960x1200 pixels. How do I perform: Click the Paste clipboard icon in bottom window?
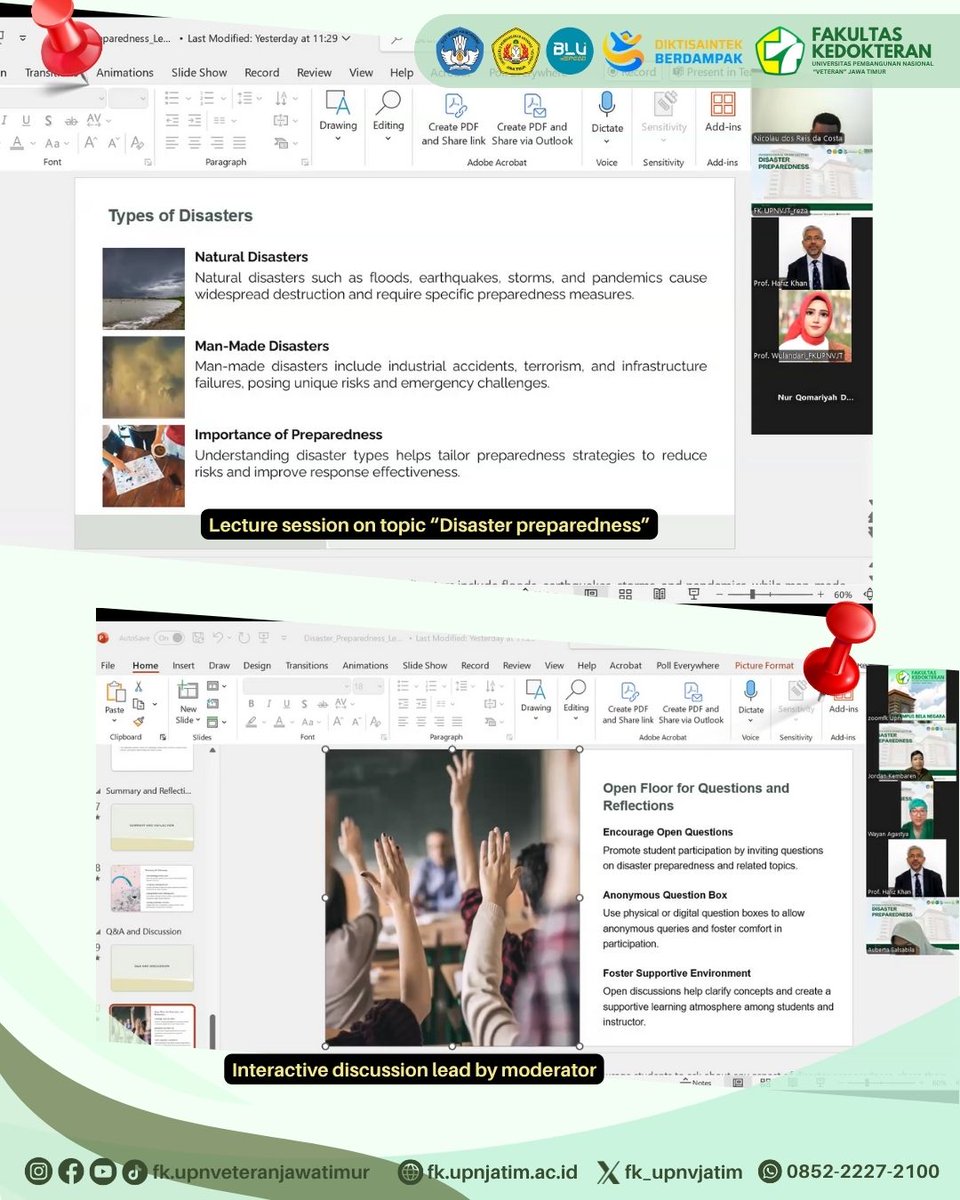click(115, 692)
